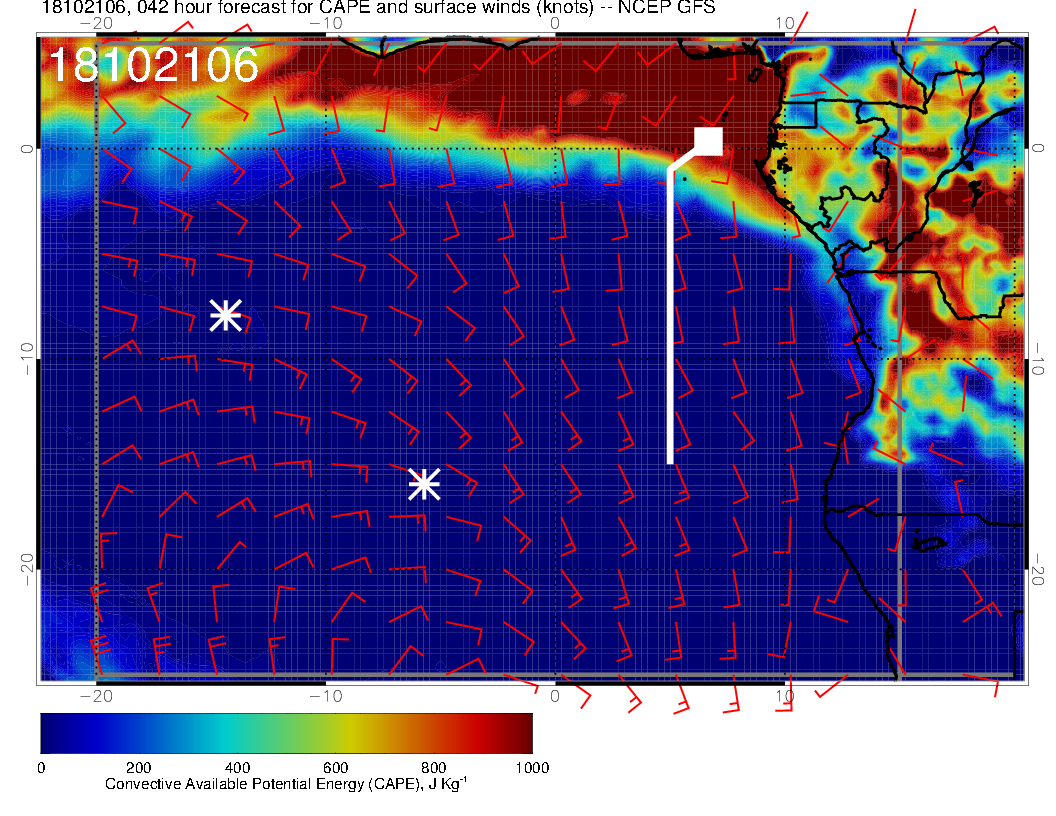Click the bottom axis longitude label '-10'

[325, 696]
